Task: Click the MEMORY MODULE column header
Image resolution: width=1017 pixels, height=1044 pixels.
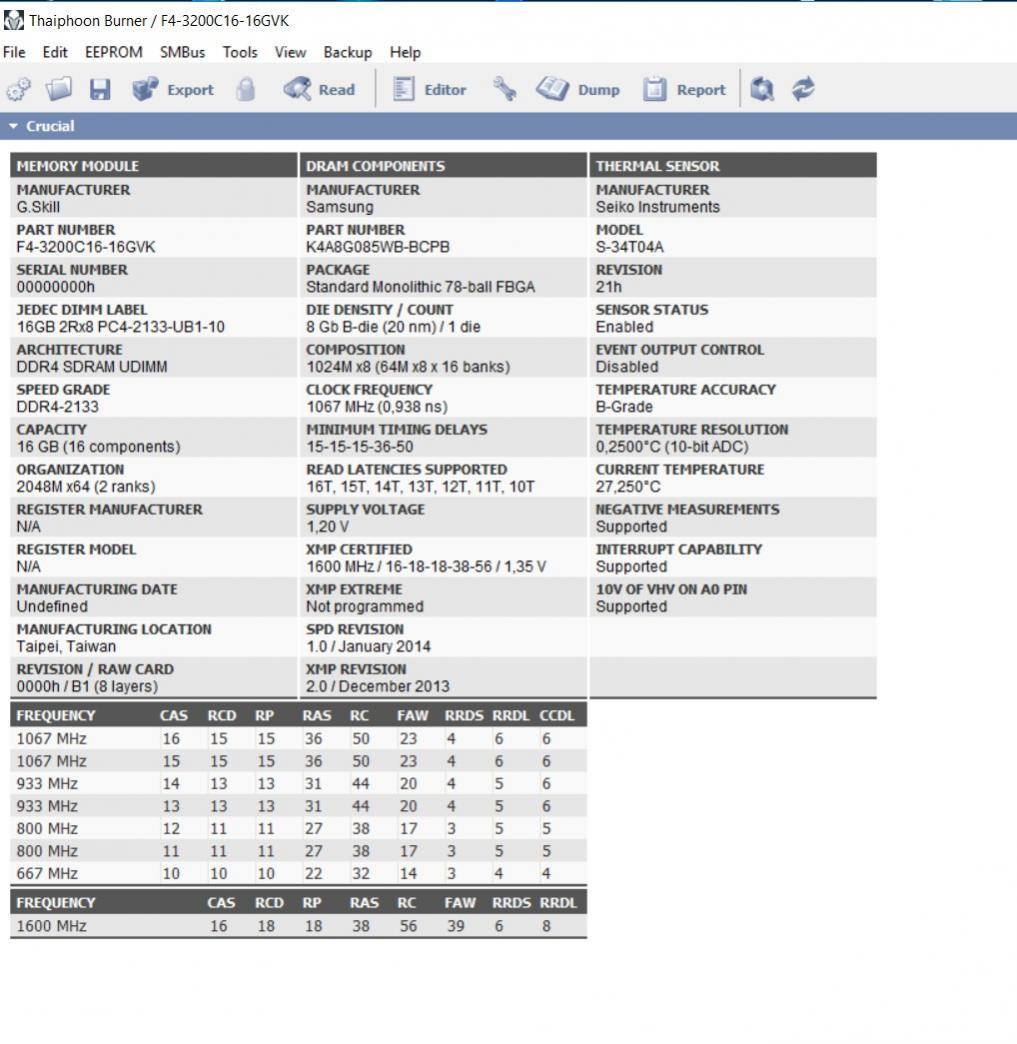Action: tap(154, 165)
